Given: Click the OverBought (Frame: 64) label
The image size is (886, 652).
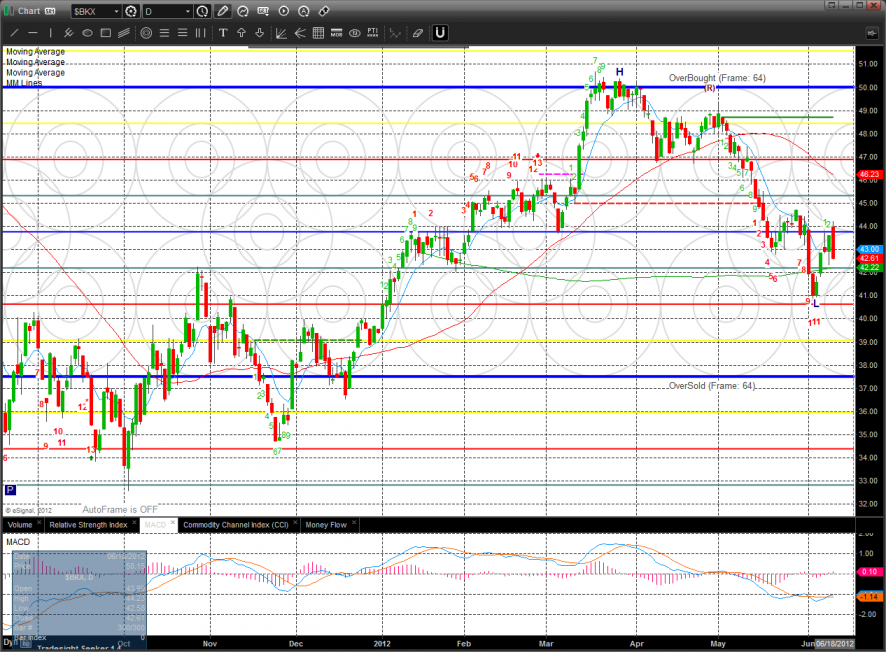Looking at the screenshot, I should coord(716,78).
